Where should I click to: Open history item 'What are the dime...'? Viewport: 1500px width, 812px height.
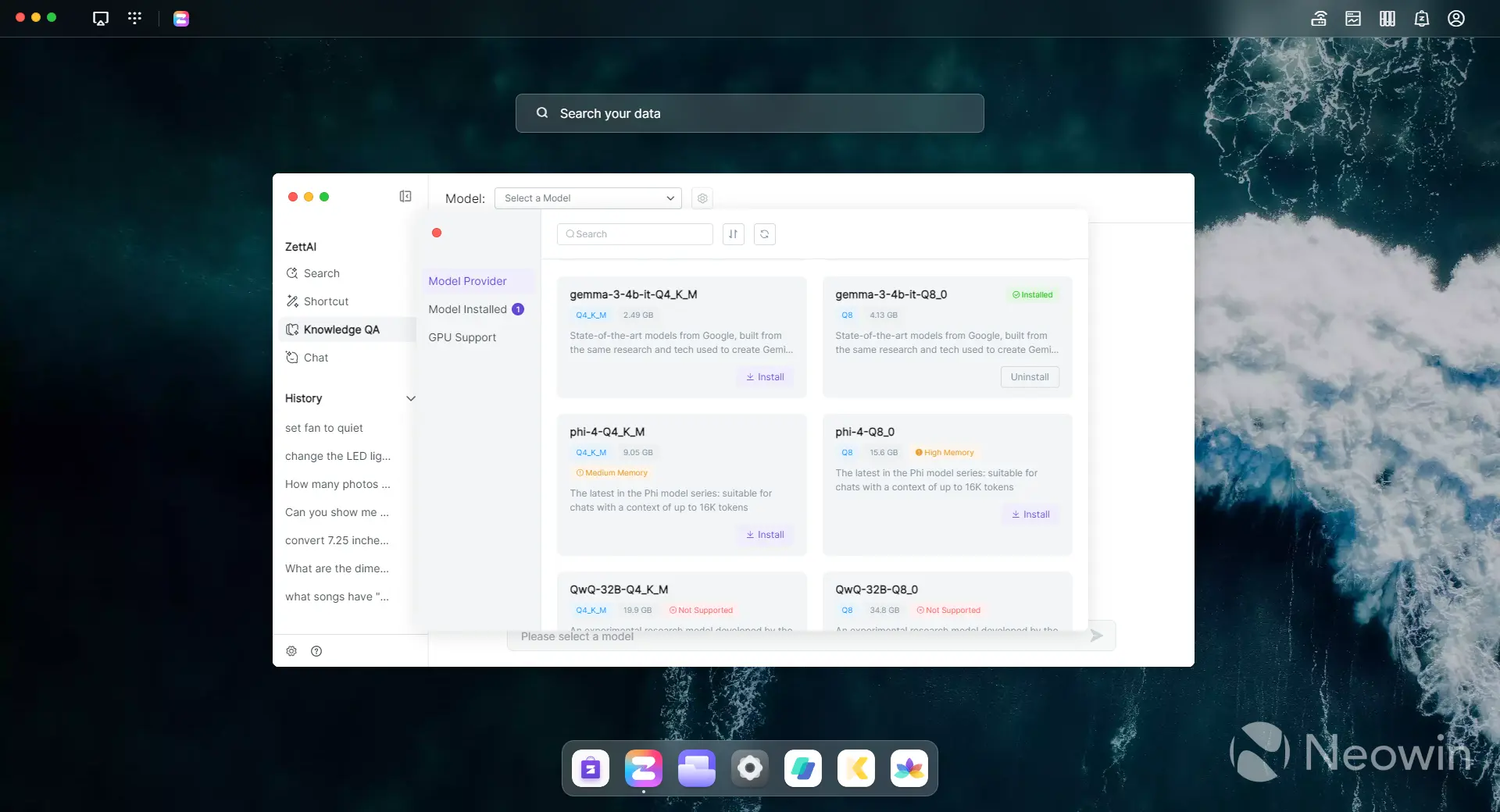pyautogui.click(x=337, y=568)
